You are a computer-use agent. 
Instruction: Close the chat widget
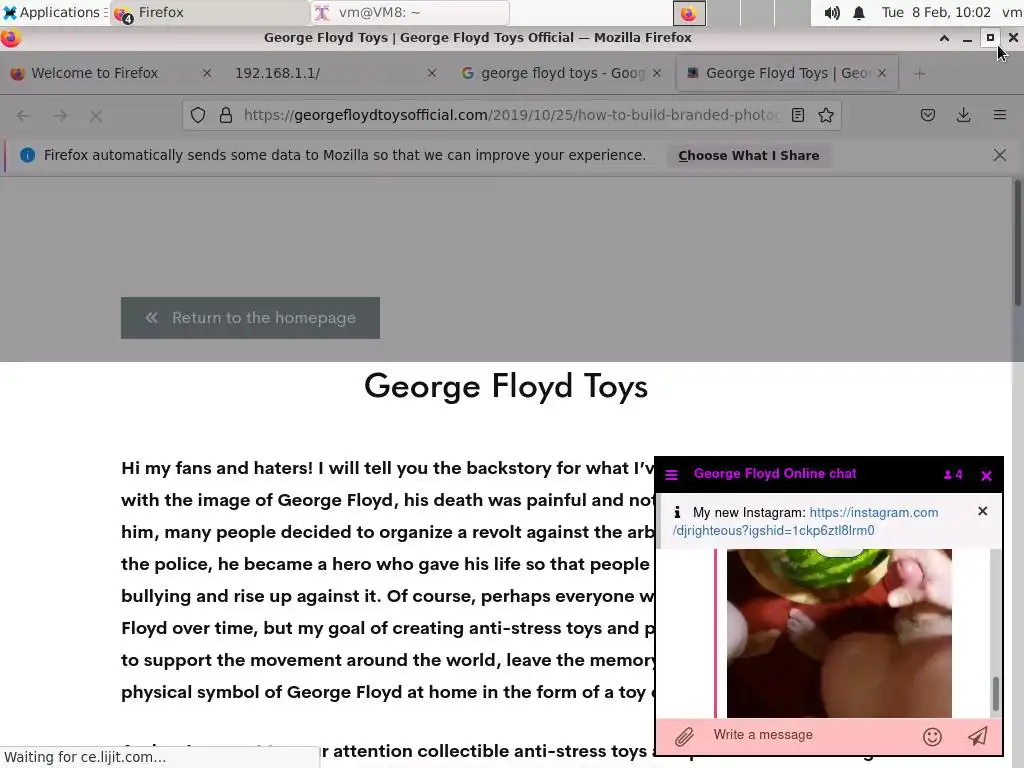(x=986, y=475)
